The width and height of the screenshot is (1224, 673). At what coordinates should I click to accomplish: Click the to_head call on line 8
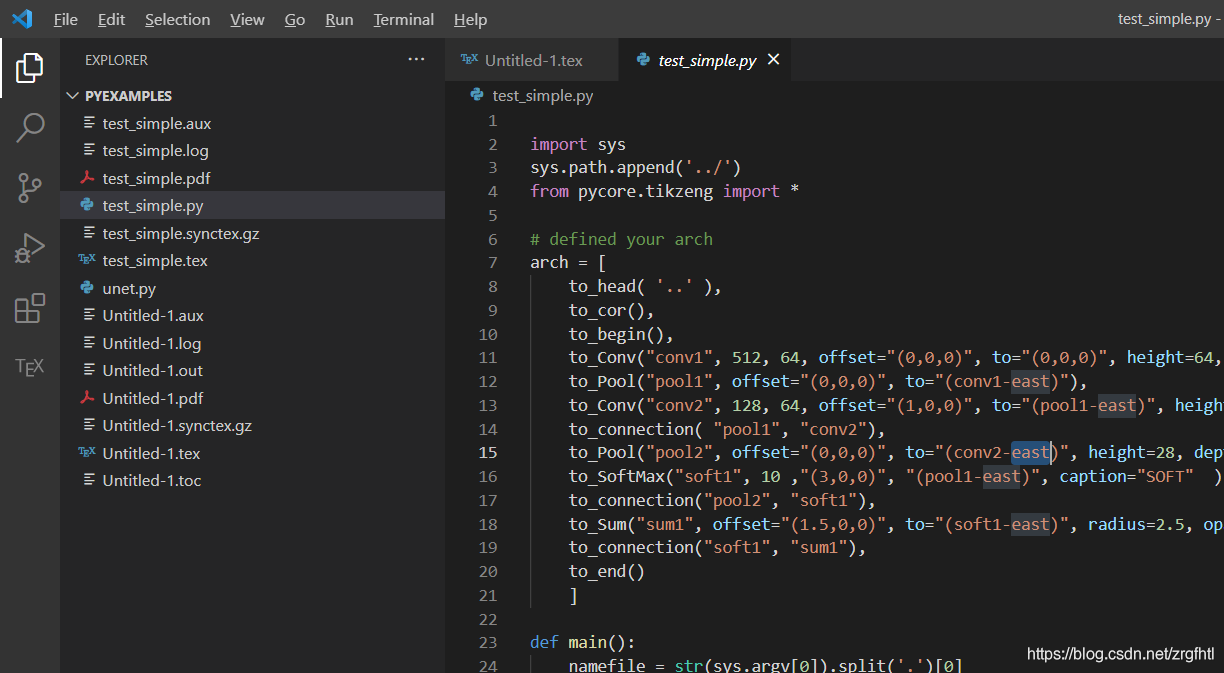(645, 286)
